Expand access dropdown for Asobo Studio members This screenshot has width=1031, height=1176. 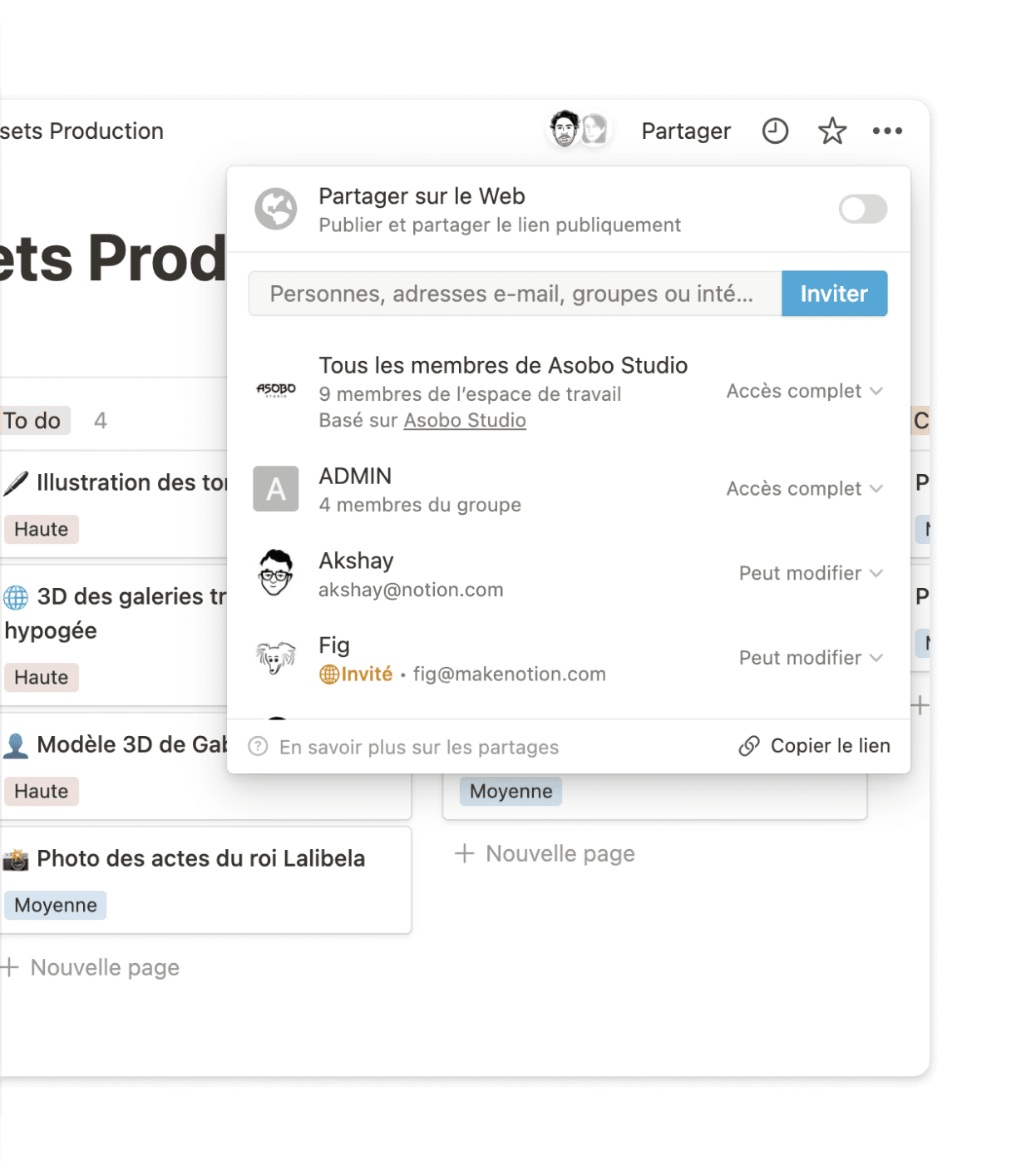point(803,391)
